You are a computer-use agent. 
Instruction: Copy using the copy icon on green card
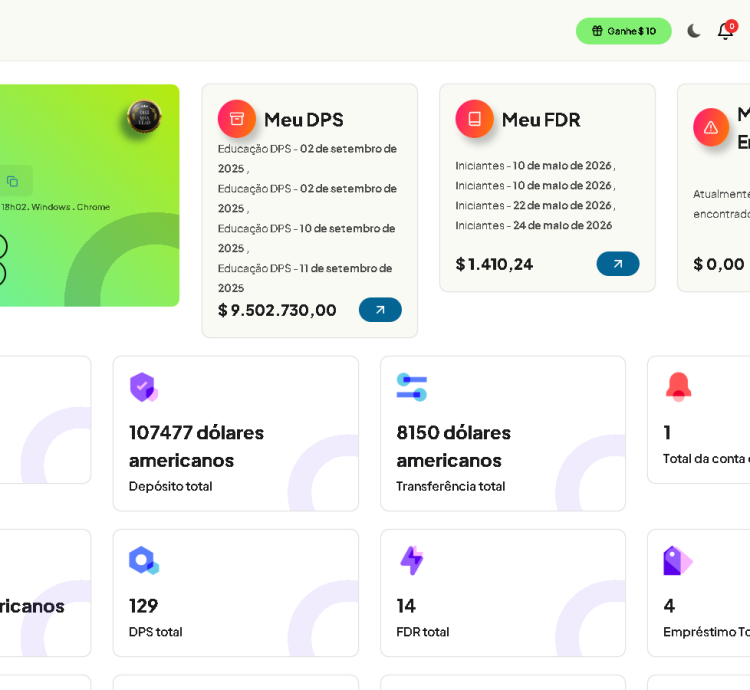point(12,181)
